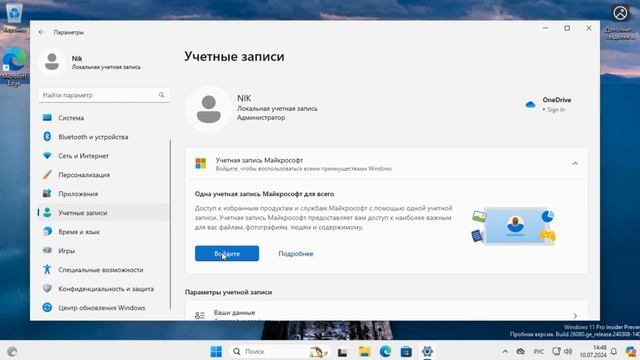Viewport: 640px width, 360px height.
Task: Open the Система settings category
Action: click(x=104, y=118)
